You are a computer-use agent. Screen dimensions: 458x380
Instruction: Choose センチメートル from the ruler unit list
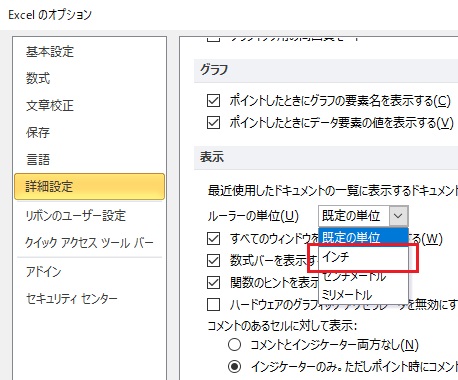(363, 276)
